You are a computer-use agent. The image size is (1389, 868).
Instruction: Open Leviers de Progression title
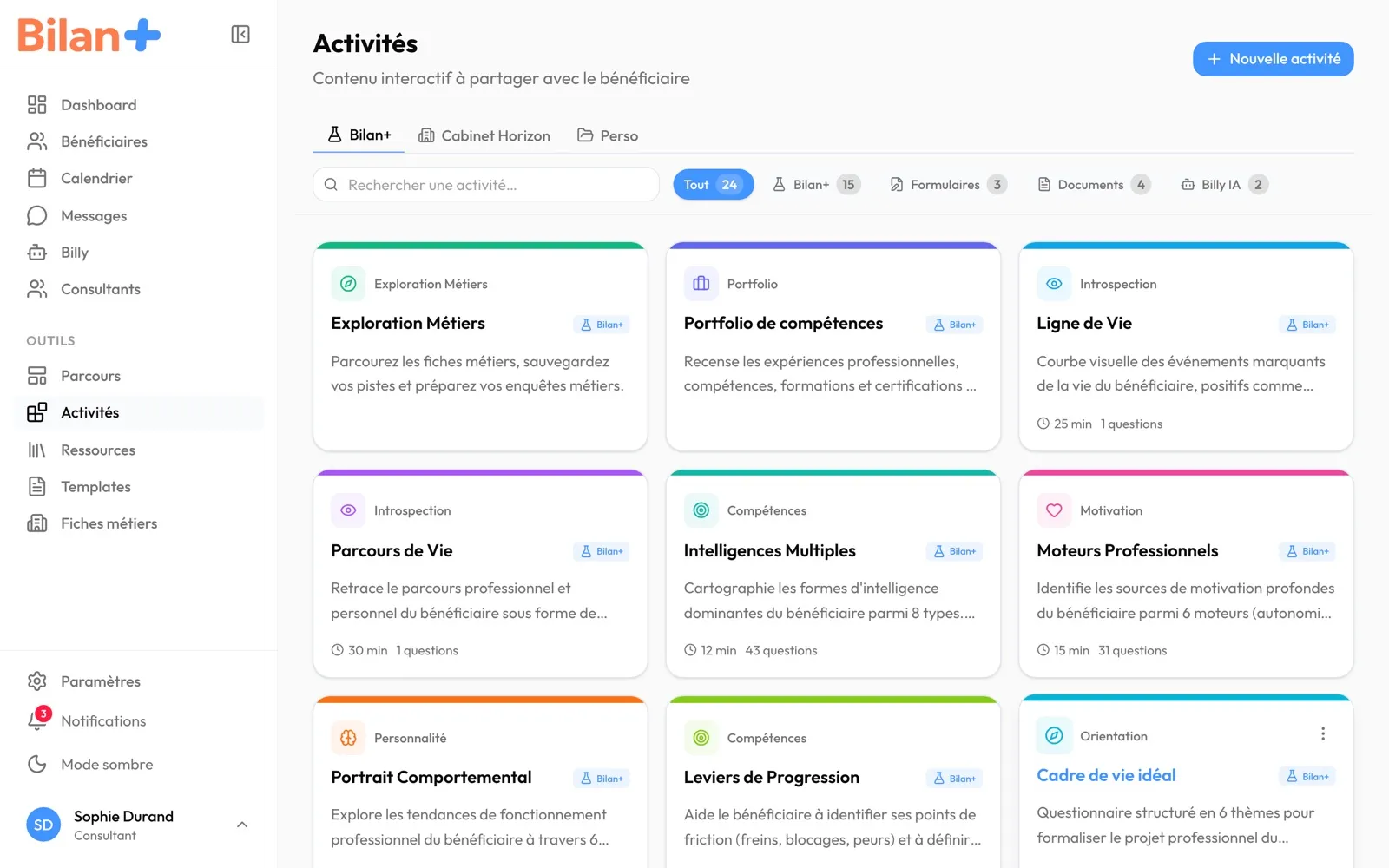[772, 777]
